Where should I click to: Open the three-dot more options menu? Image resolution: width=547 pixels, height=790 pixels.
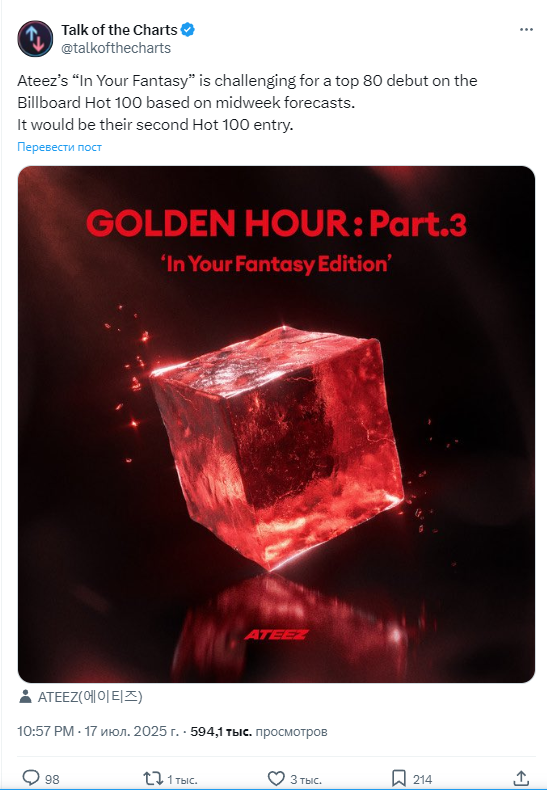point(526,30)
